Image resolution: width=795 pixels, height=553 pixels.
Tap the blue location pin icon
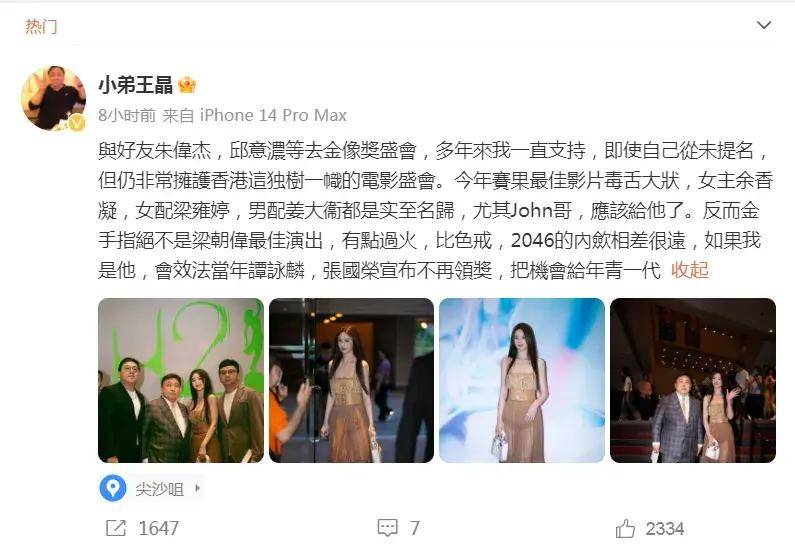[x=113, y=488]
